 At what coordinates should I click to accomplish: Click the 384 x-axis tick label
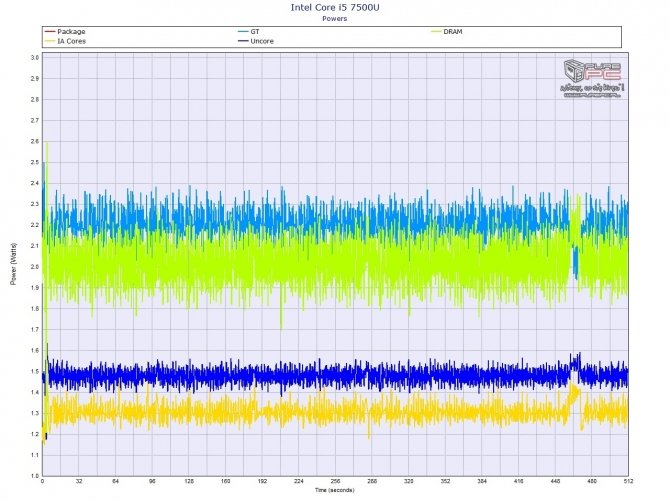coord(482,481)
